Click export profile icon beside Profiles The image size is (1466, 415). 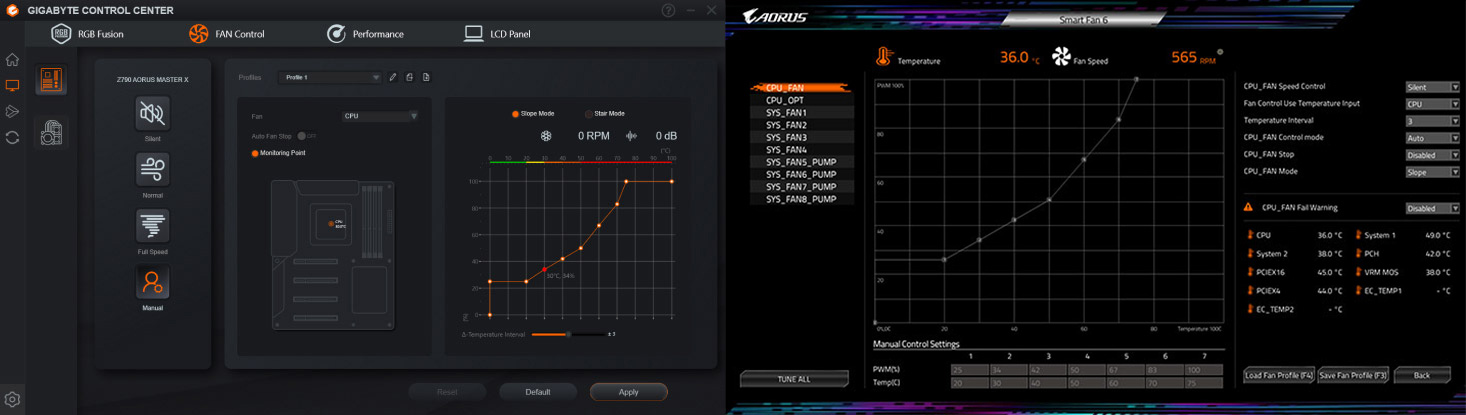pos(426,77)
